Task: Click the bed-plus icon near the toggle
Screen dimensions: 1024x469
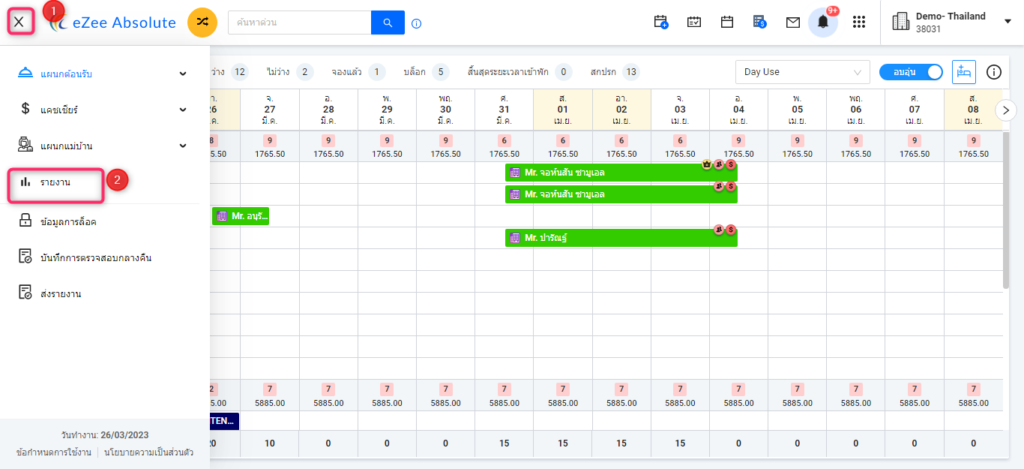Action: [x=964, y=72]
